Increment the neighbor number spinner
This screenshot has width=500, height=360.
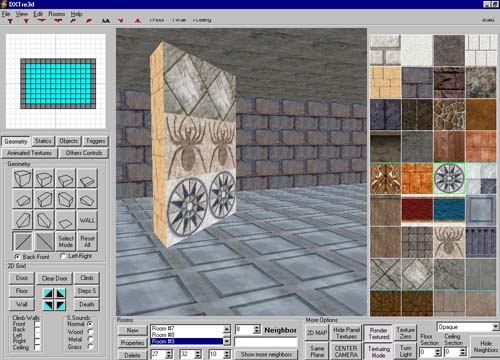(256, 328)
